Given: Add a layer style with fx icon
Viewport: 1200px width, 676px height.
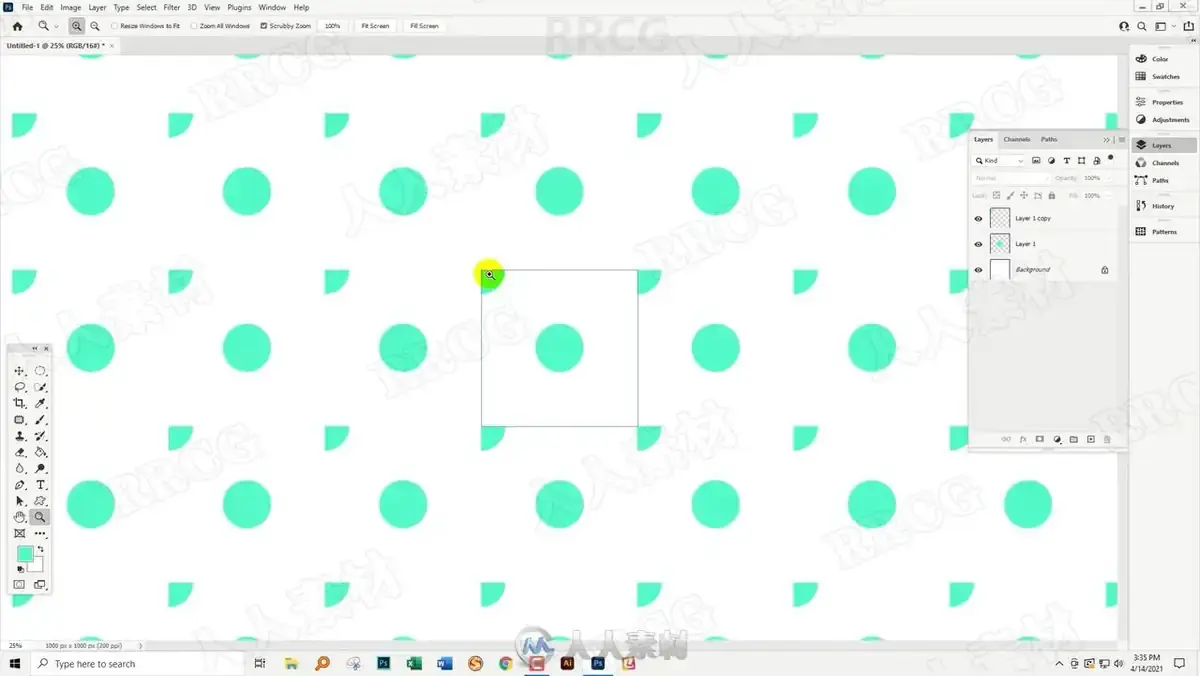Looking at the screenshot, I should 1023,439.
